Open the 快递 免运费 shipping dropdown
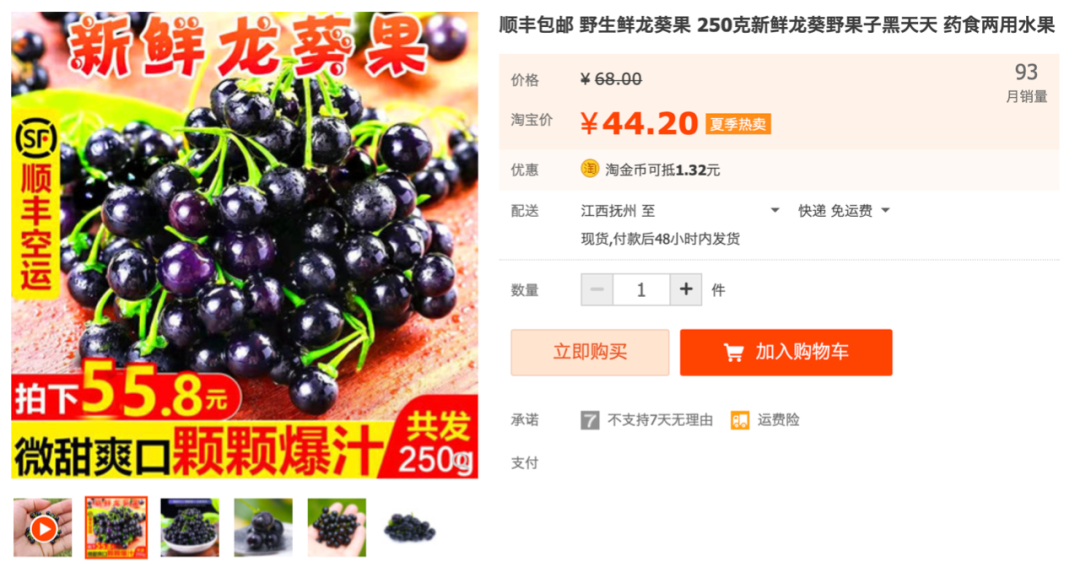1080x567 pixels. (x=844, y=211)
